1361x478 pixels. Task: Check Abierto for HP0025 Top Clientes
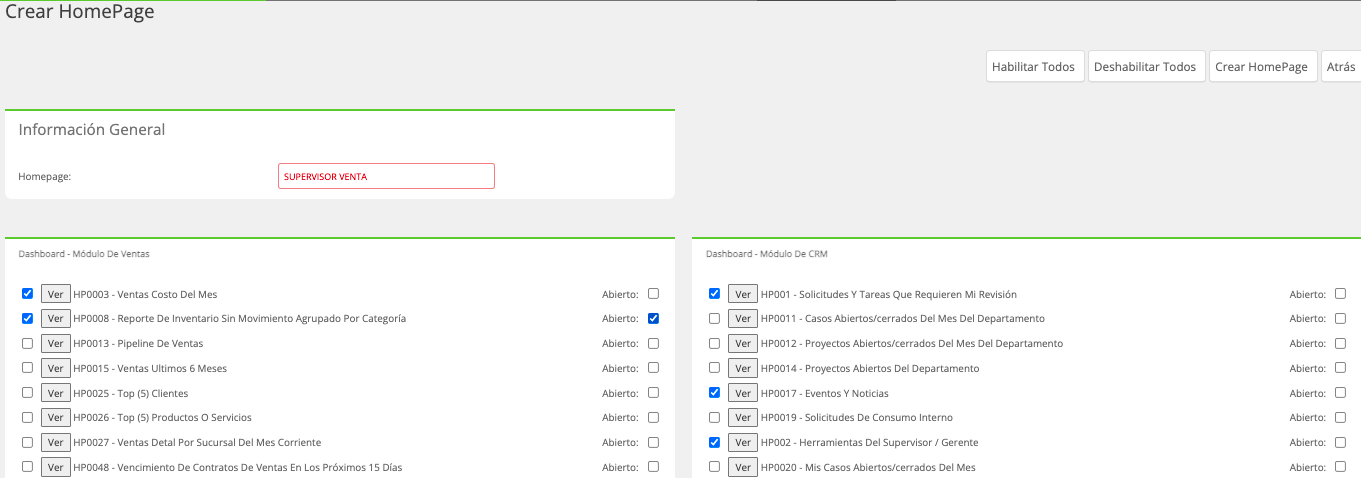[x=653, y=393]
